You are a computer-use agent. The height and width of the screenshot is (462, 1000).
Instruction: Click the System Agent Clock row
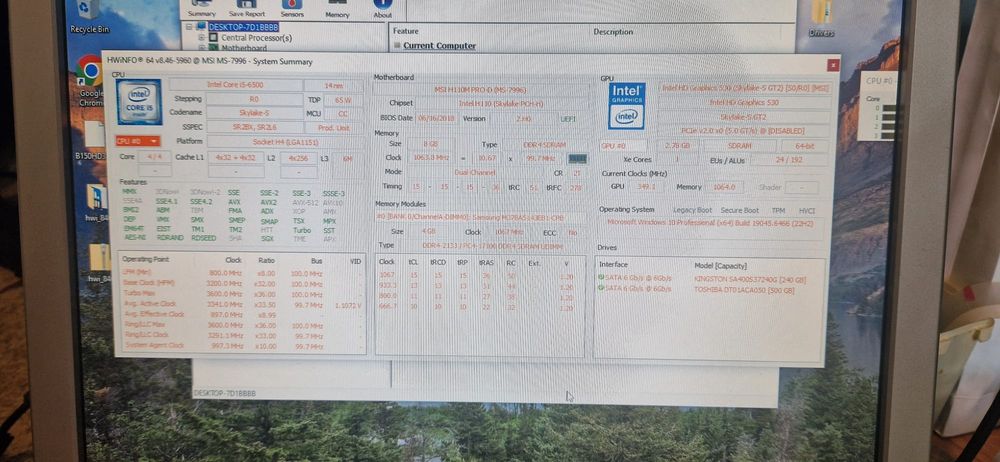pyautogui.click(x=242, y=346)
